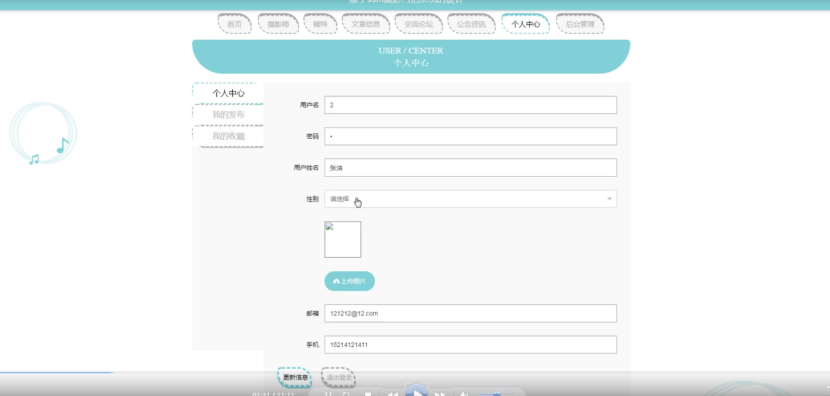The height and width of the screenshot is (396, 830).
Task: Select the 个人中心 top nav tab
Action: point(526,24)
